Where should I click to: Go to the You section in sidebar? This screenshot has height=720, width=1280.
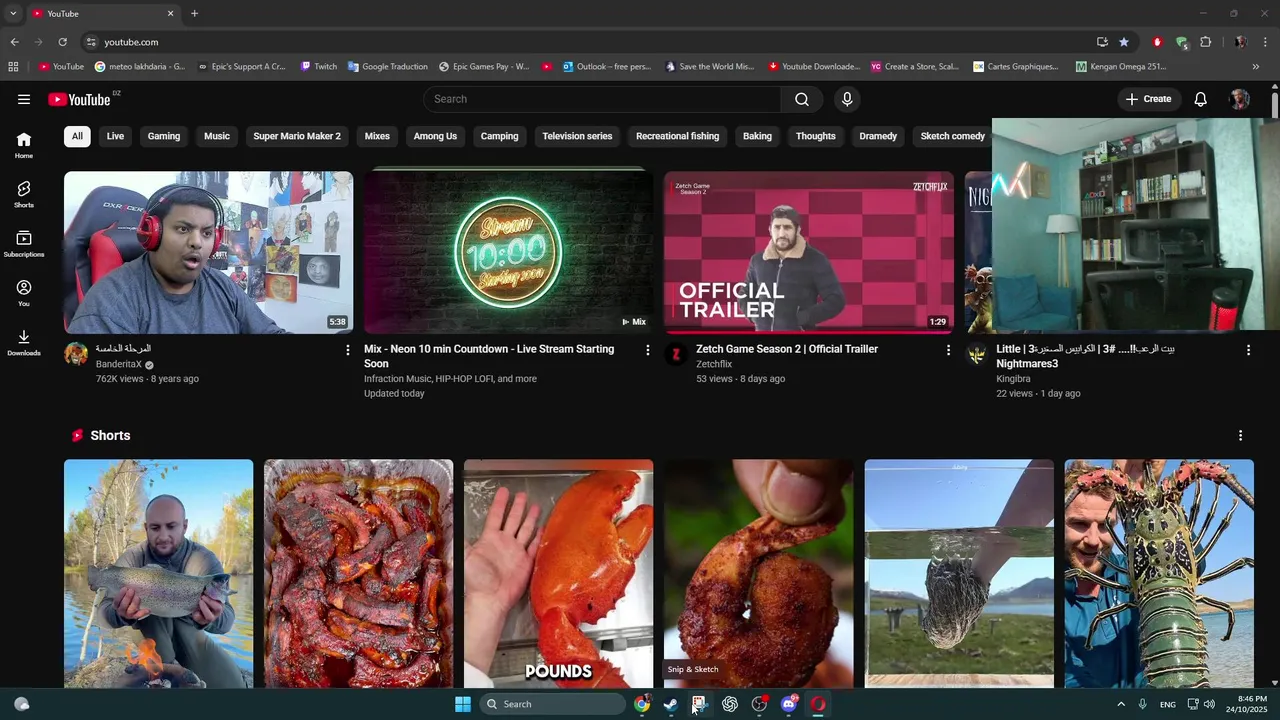click(24, 293)
